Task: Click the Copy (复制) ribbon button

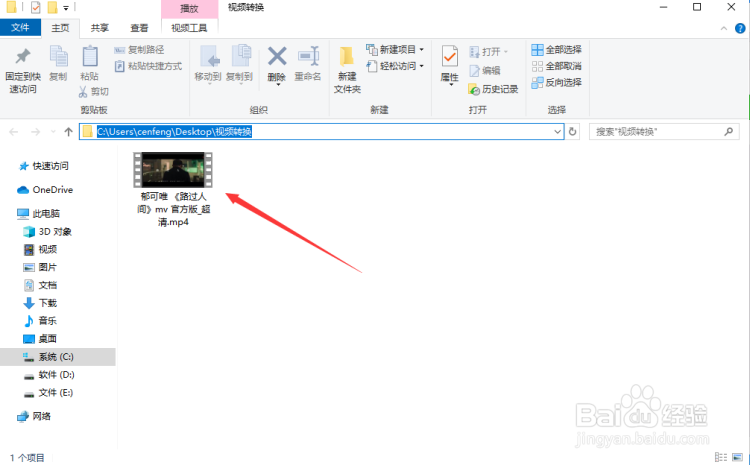Action: coord(58,64)
